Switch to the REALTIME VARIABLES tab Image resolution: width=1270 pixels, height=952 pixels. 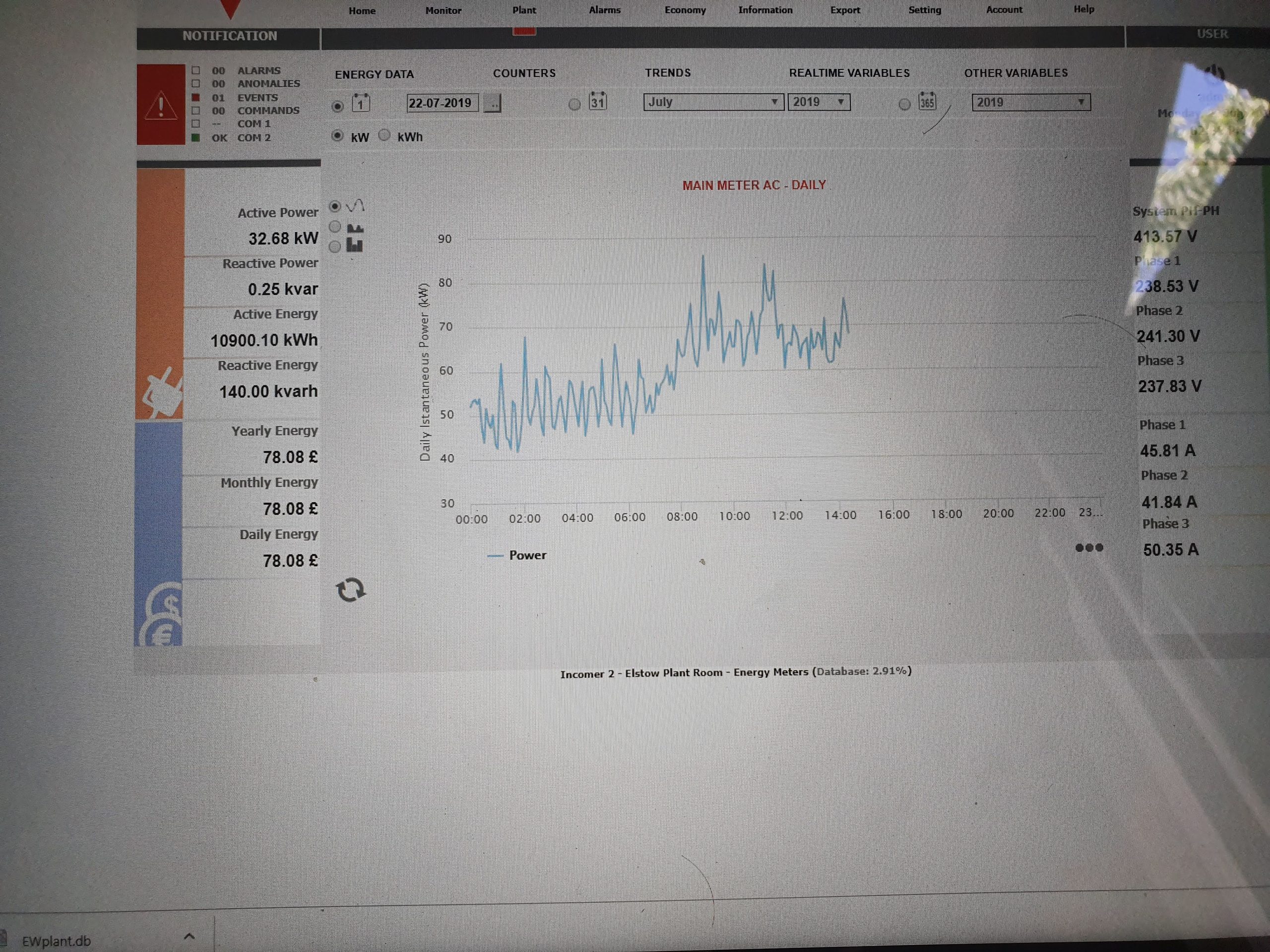pos(849,73)
